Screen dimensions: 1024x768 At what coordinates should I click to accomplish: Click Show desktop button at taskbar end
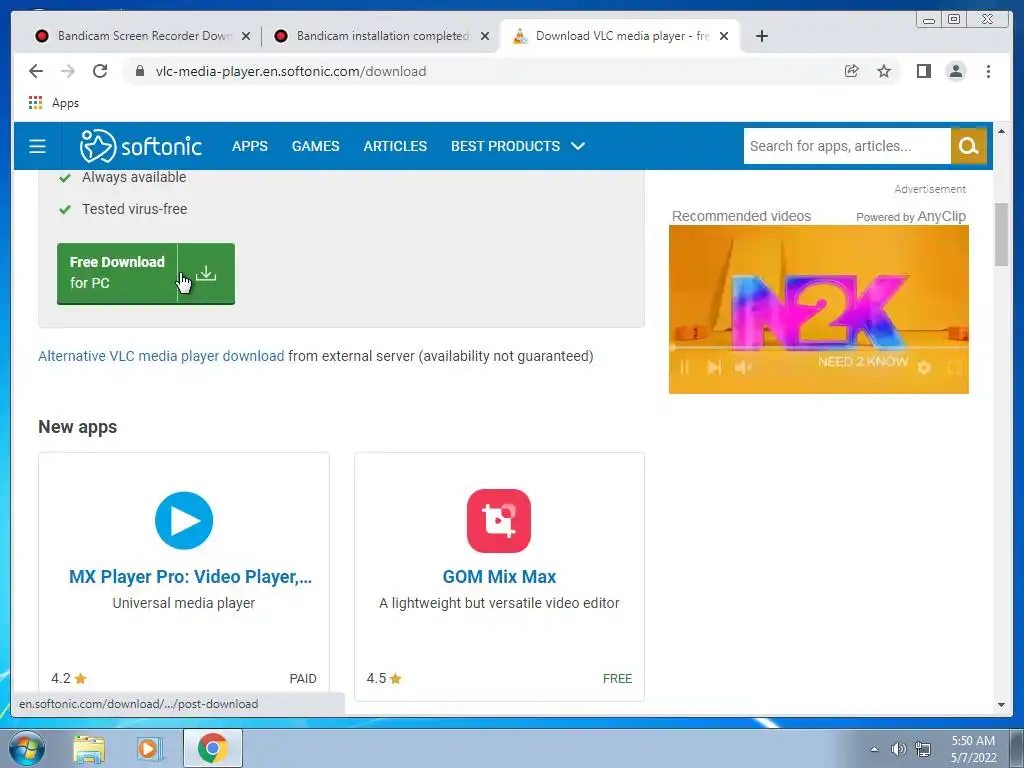(x=1017, y=748)
